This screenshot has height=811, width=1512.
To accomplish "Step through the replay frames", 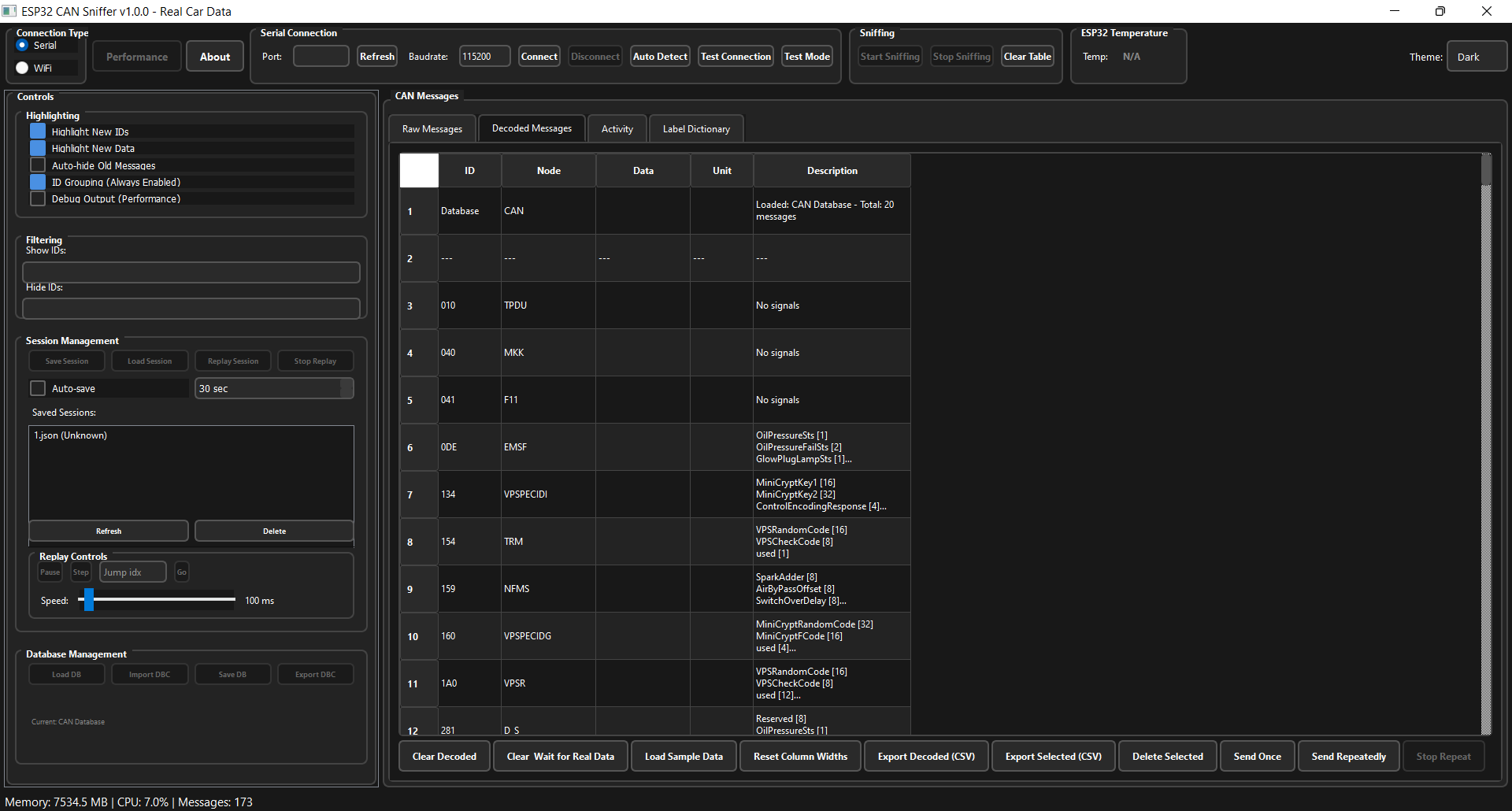I will point(80,572).
